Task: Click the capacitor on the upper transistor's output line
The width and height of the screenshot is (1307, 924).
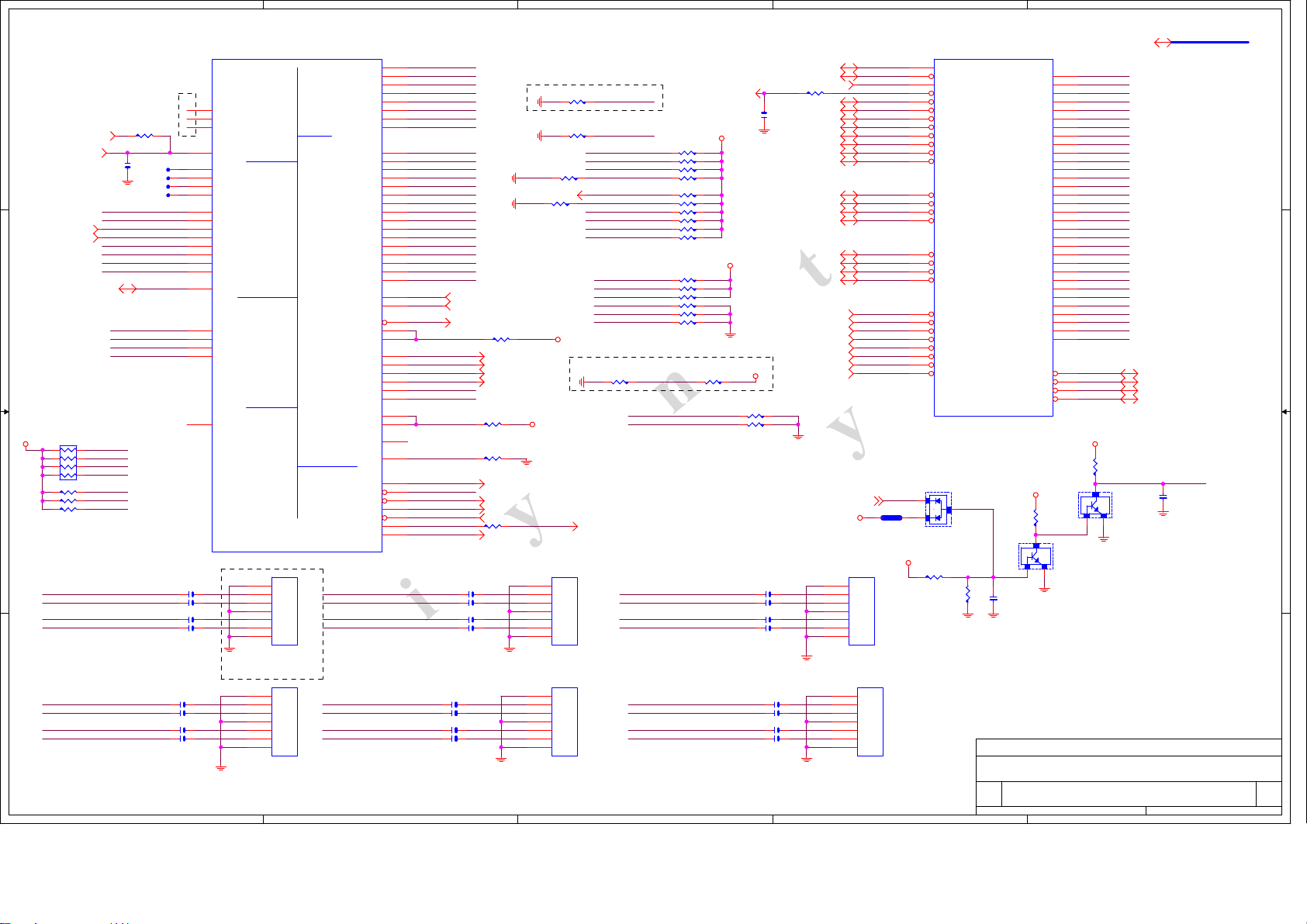Action: point(1163,497)
